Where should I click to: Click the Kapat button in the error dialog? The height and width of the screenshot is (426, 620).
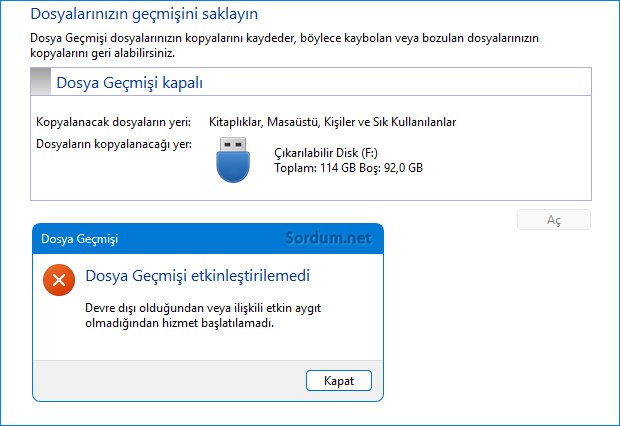(339, 381)
